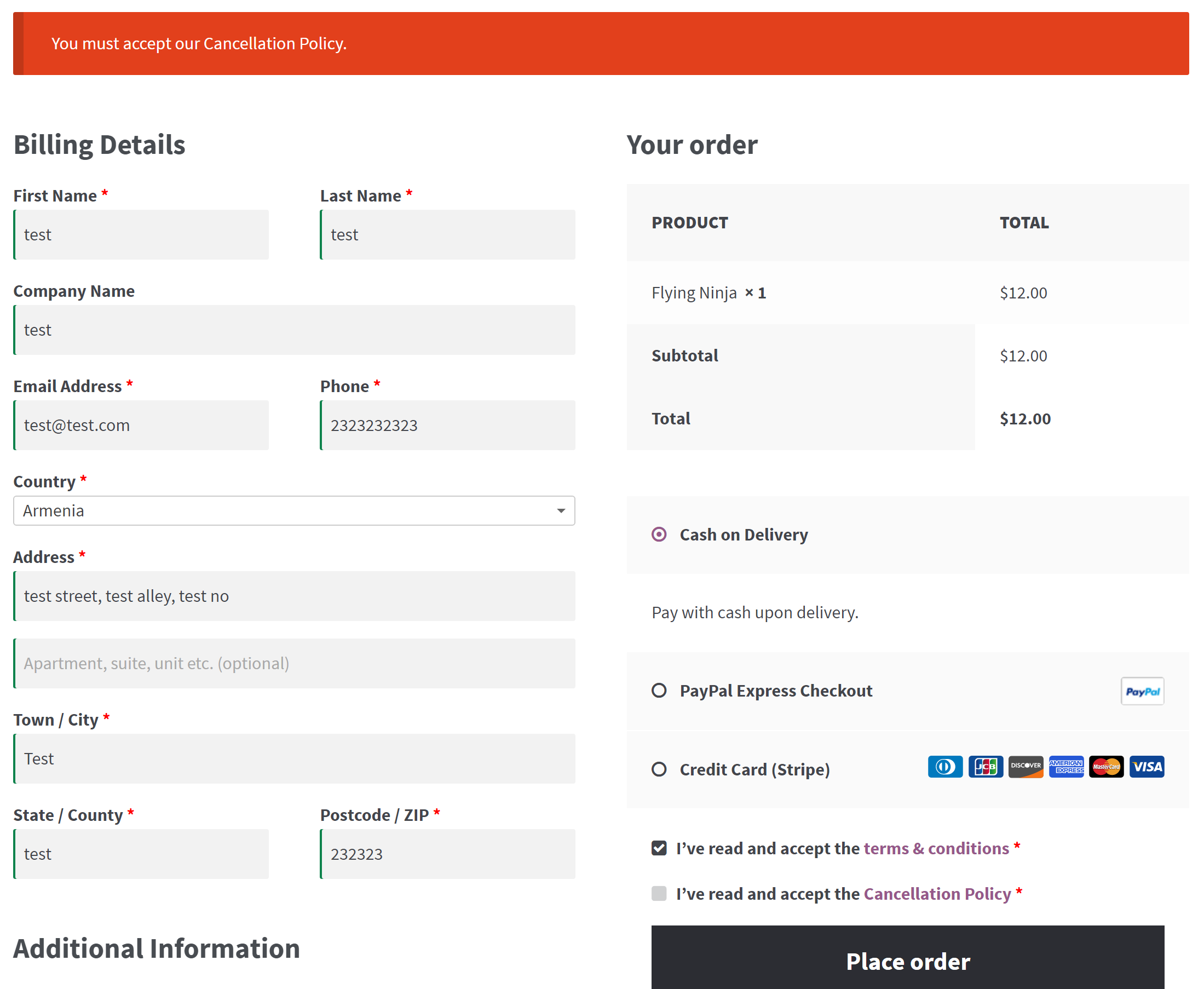Check the Cancellation Policy acceptance box
Screen dimensions: 1204x989
tap(659, 893)
